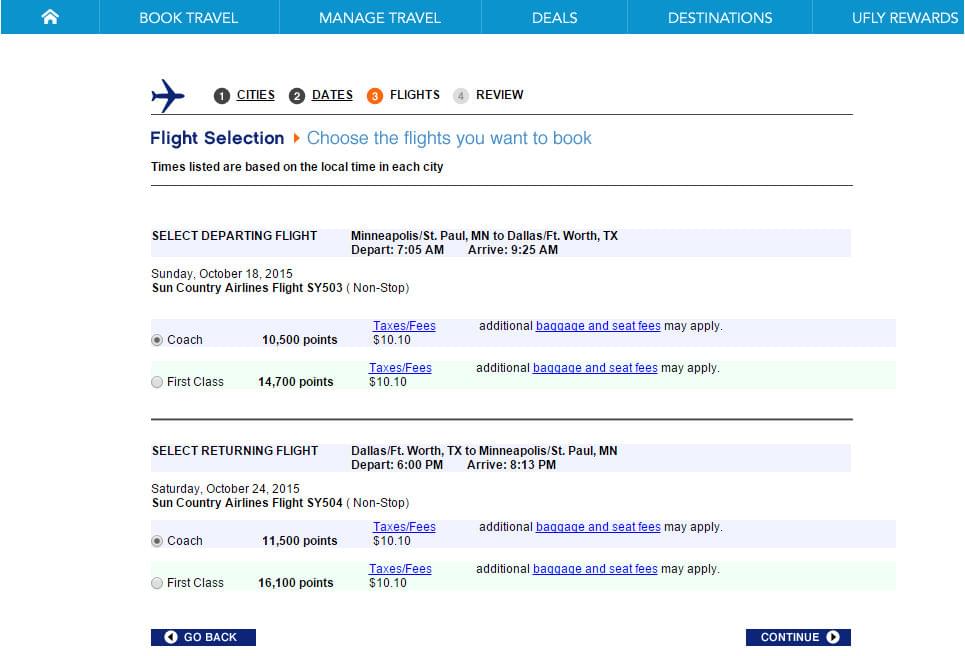Click the Review step label
Viewport: 965px width, 656px height.
point(500,95)
